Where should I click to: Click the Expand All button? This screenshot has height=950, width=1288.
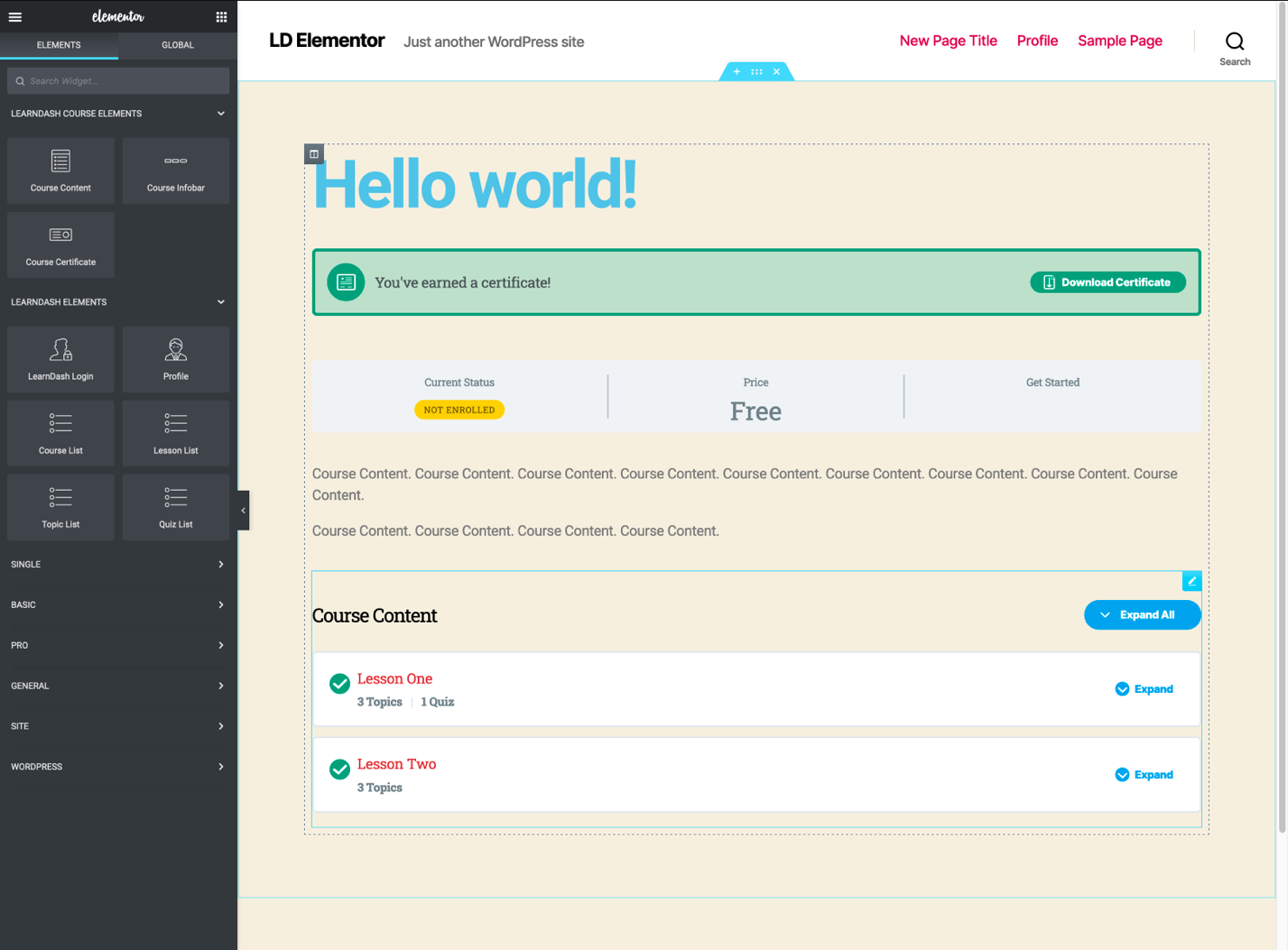1142,615
